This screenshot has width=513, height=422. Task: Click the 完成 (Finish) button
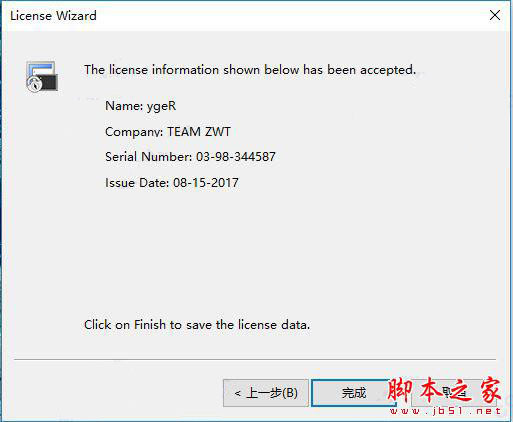click(x=354, y=393)
